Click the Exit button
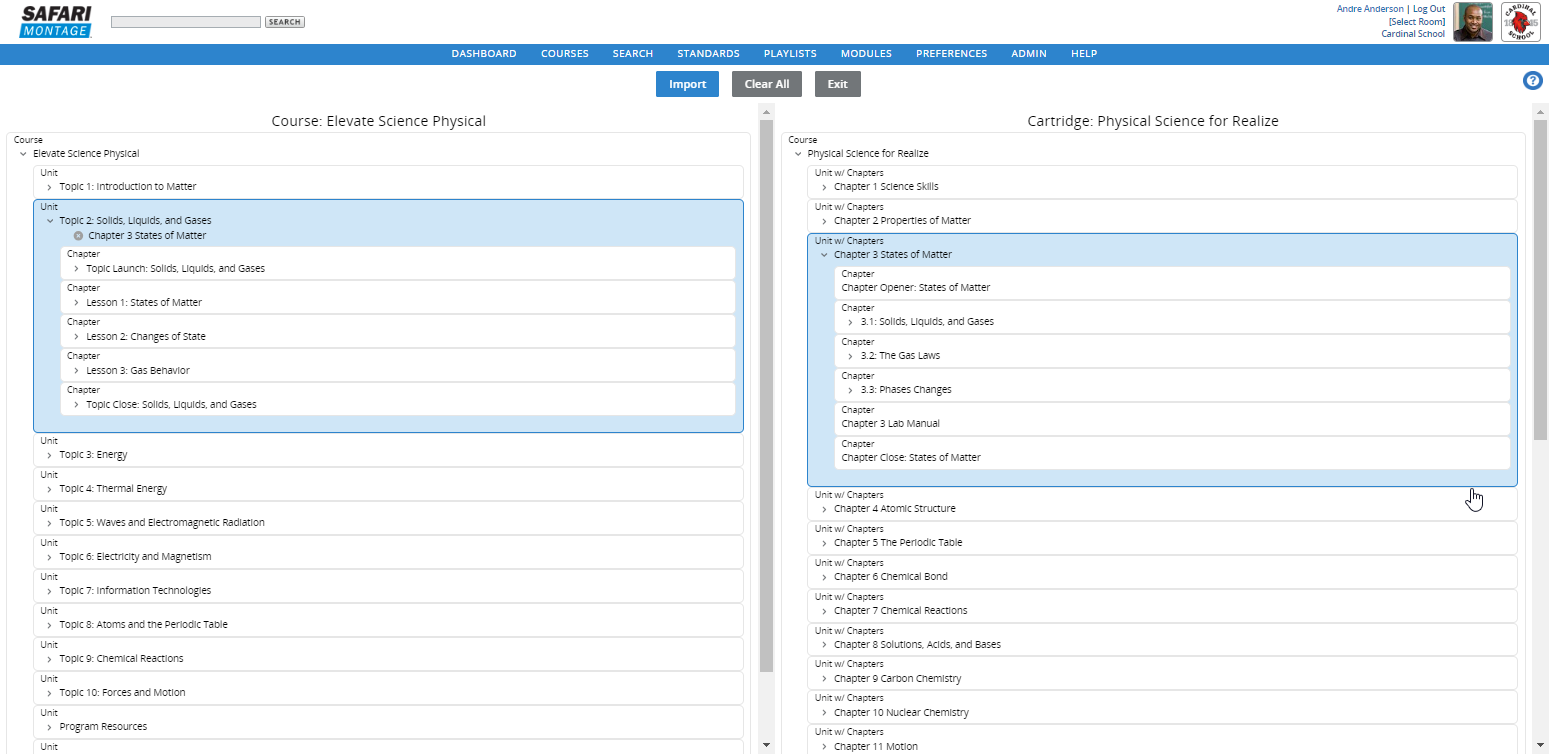The width and height of the screenshot is (1549, 754). [838, 84]
